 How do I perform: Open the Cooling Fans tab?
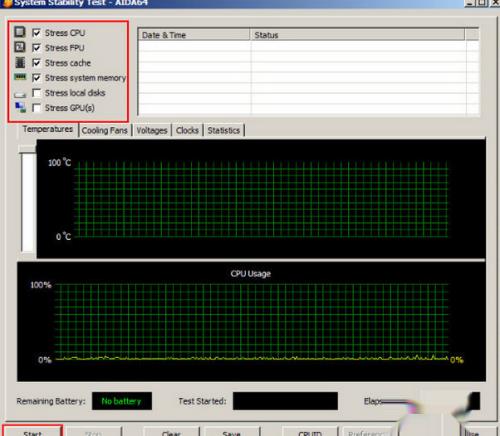click(105, 130)
